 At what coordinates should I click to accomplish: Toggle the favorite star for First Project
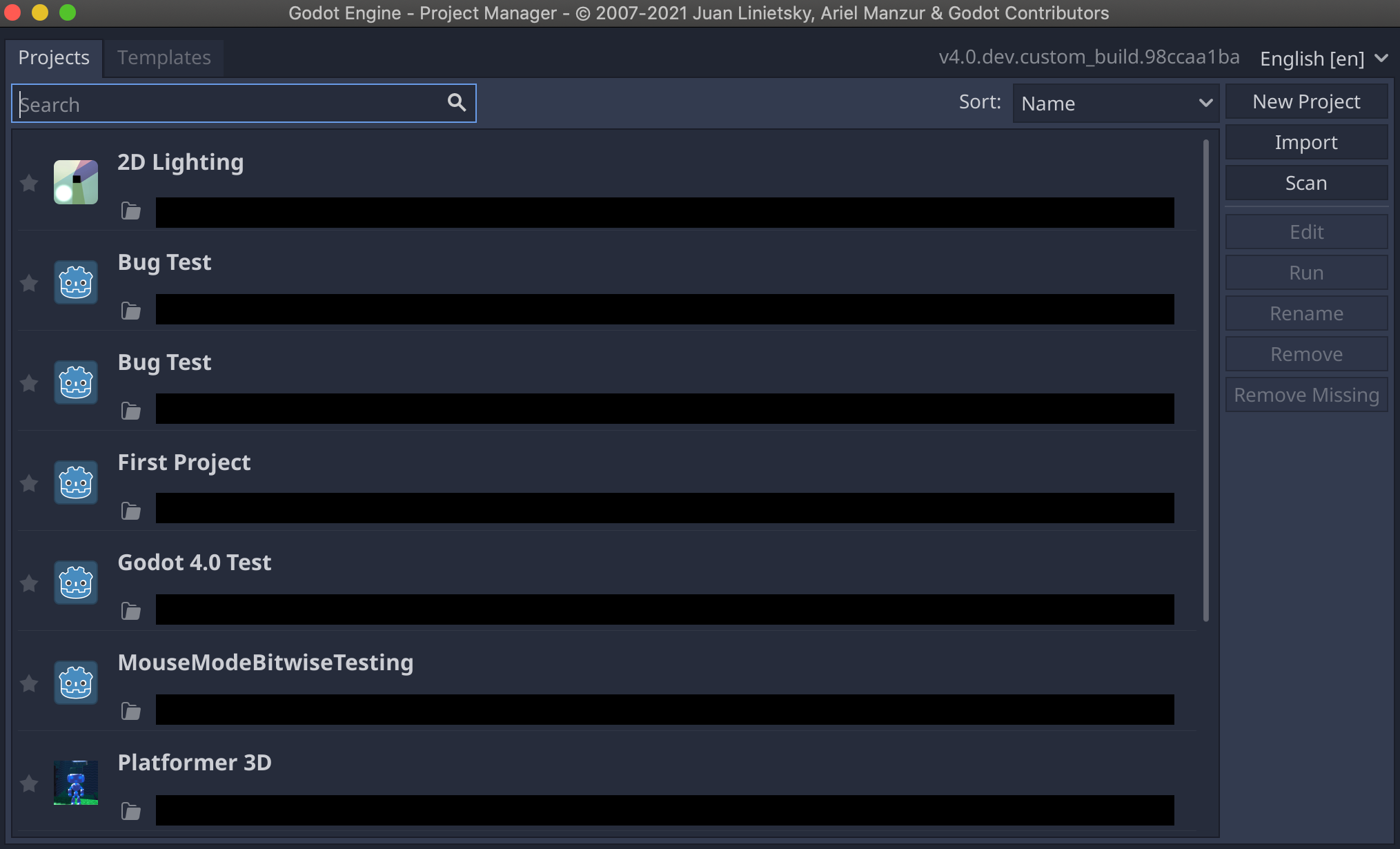[29, 484]
